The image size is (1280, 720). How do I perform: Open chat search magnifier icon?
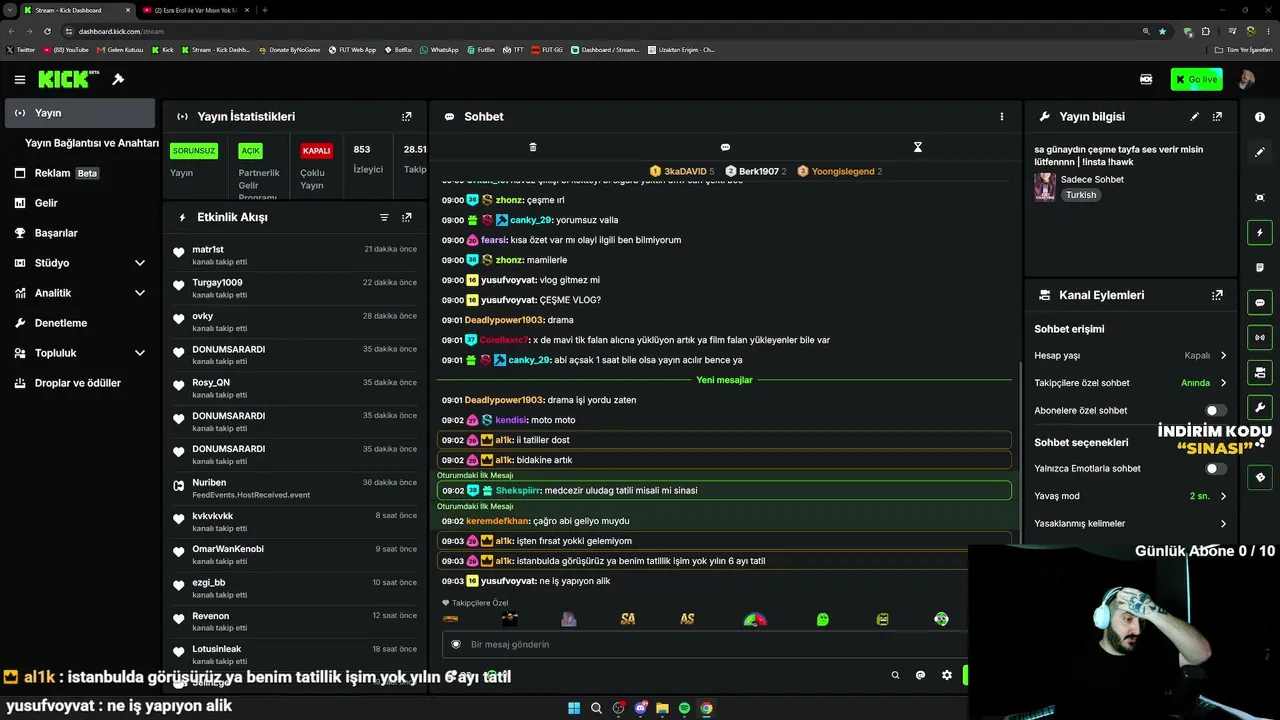(895, 675)
